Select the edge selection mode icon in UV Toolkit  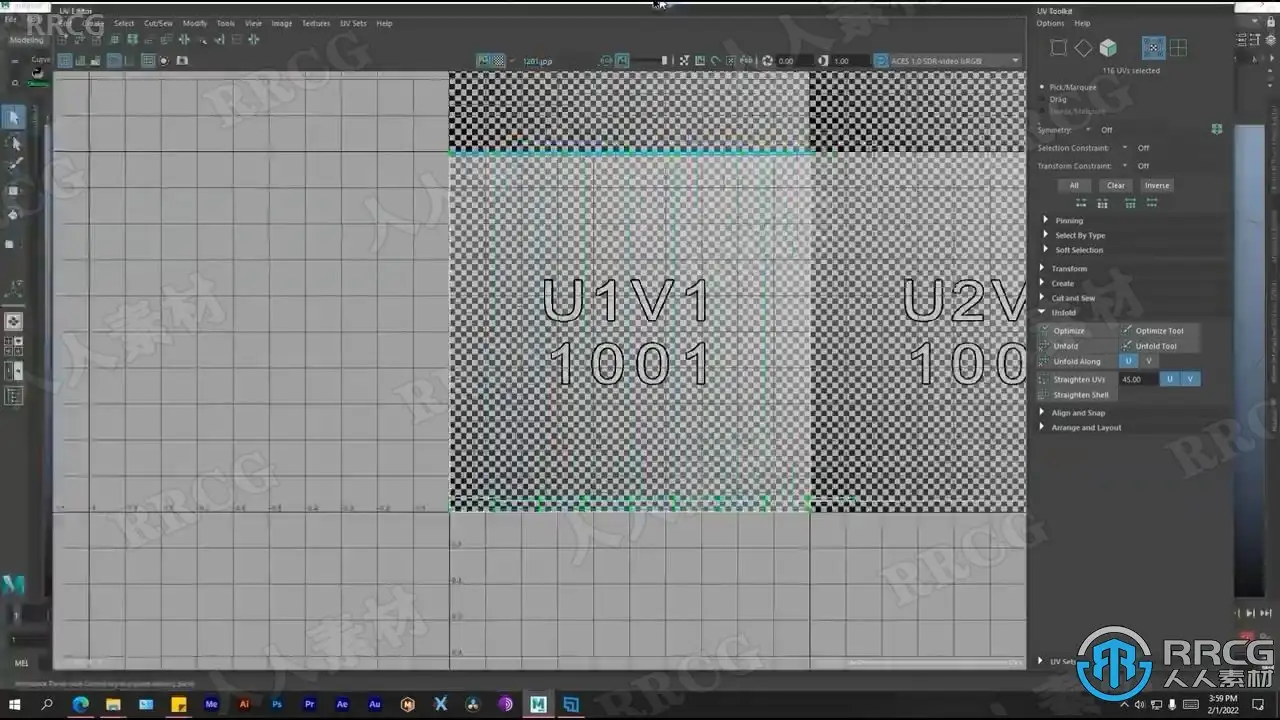[1083, 48]
